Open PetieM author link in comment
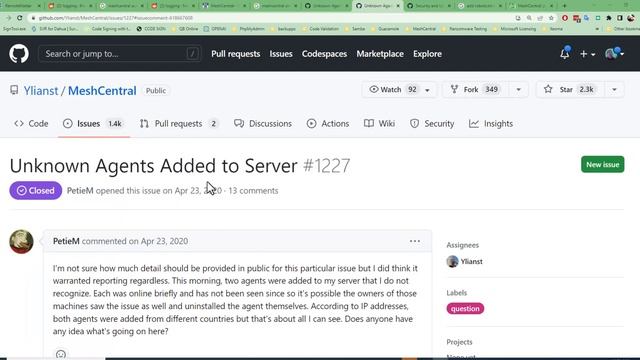The width and height of the screenshot is (640, 360). click(66, 241)
